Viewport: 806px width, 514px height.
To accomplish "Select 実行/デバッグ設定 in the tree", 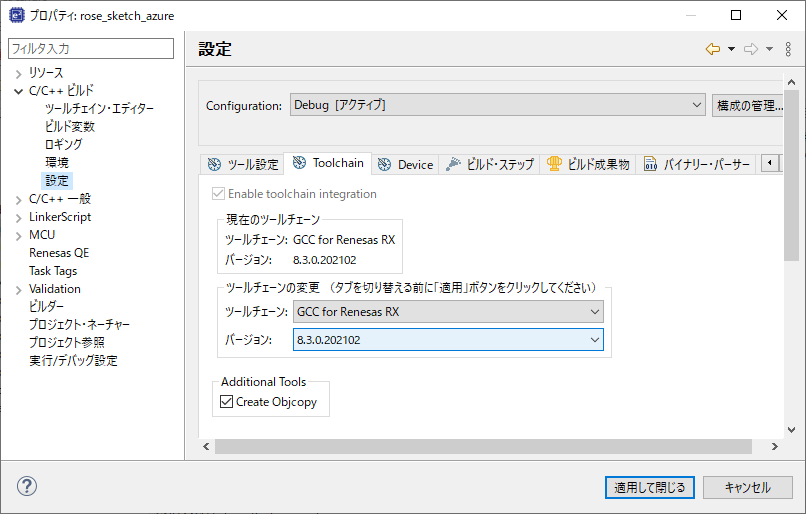I will [73, 360].
